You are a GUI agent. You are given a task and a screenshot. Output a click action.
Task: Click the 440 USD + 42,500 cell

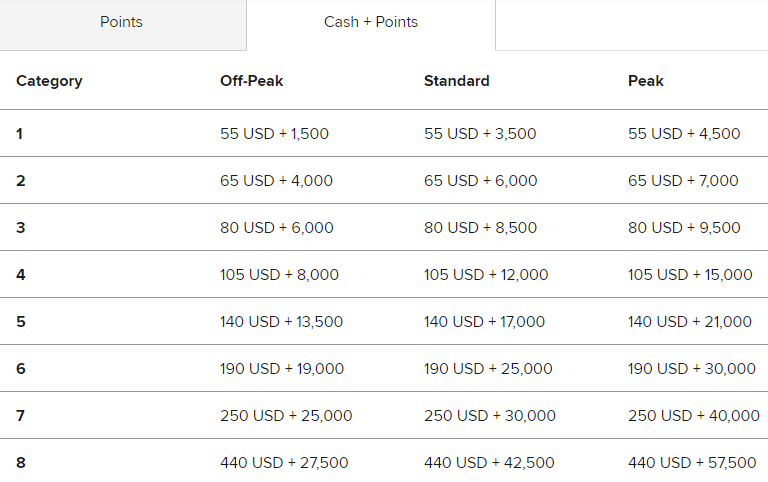click(489, 463)
